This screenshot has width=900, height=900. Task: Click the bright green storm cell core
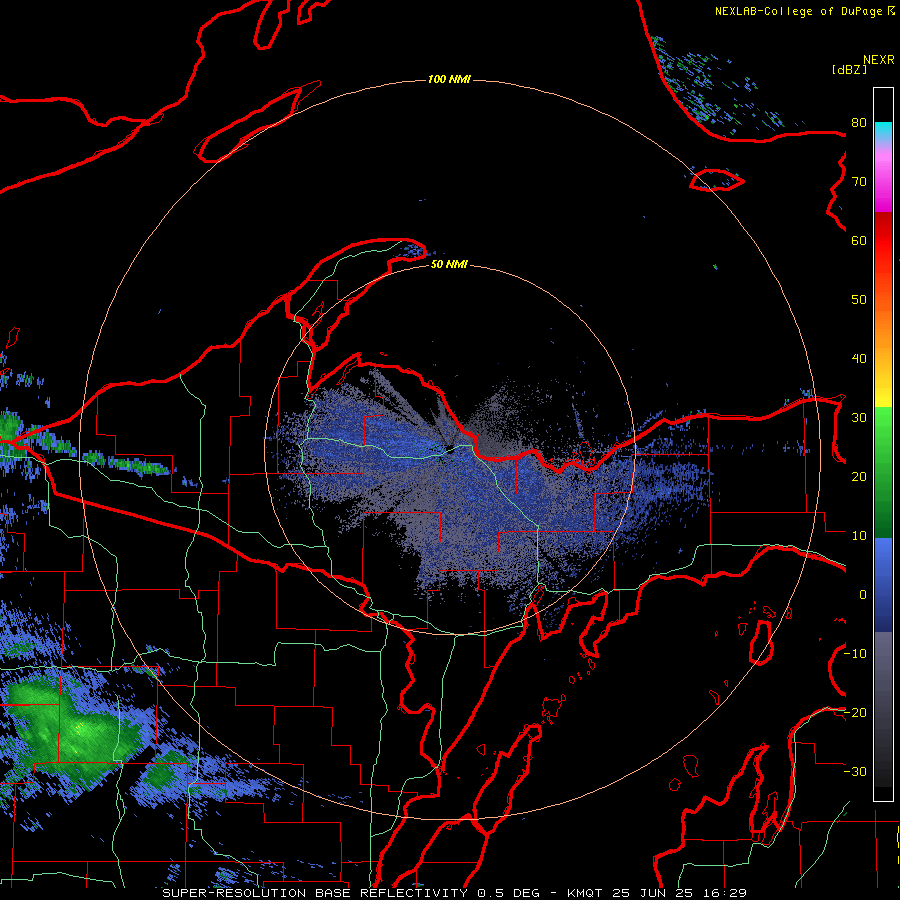80,731
